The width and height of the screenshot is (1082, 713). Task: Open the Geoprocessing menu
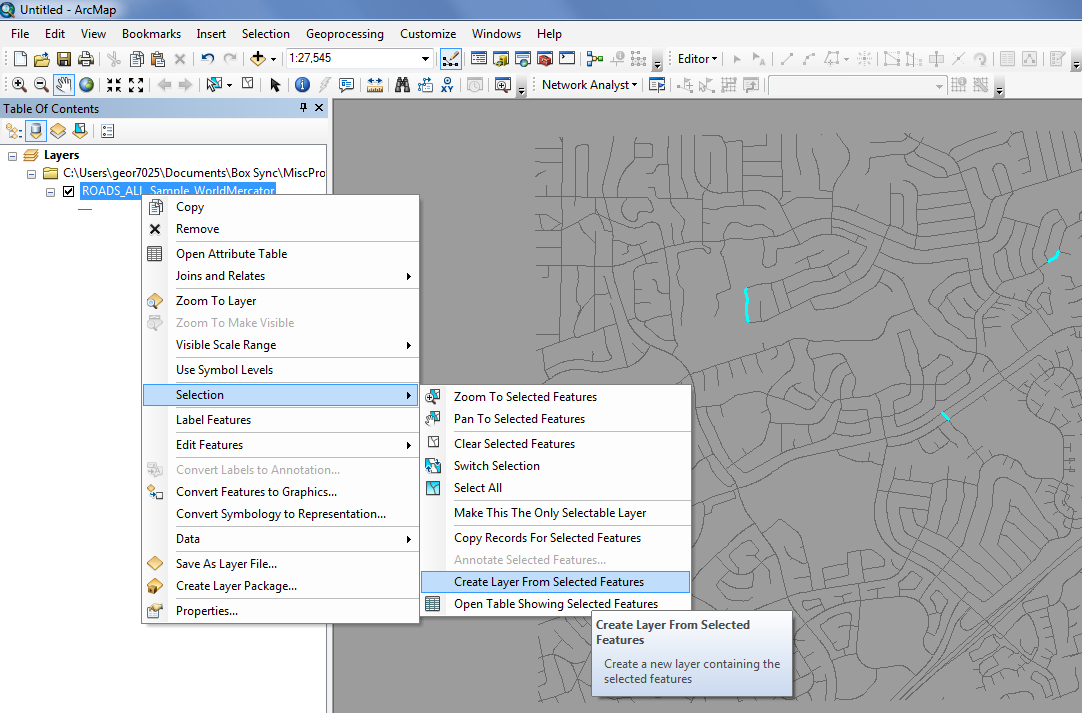tap(344, 33)
